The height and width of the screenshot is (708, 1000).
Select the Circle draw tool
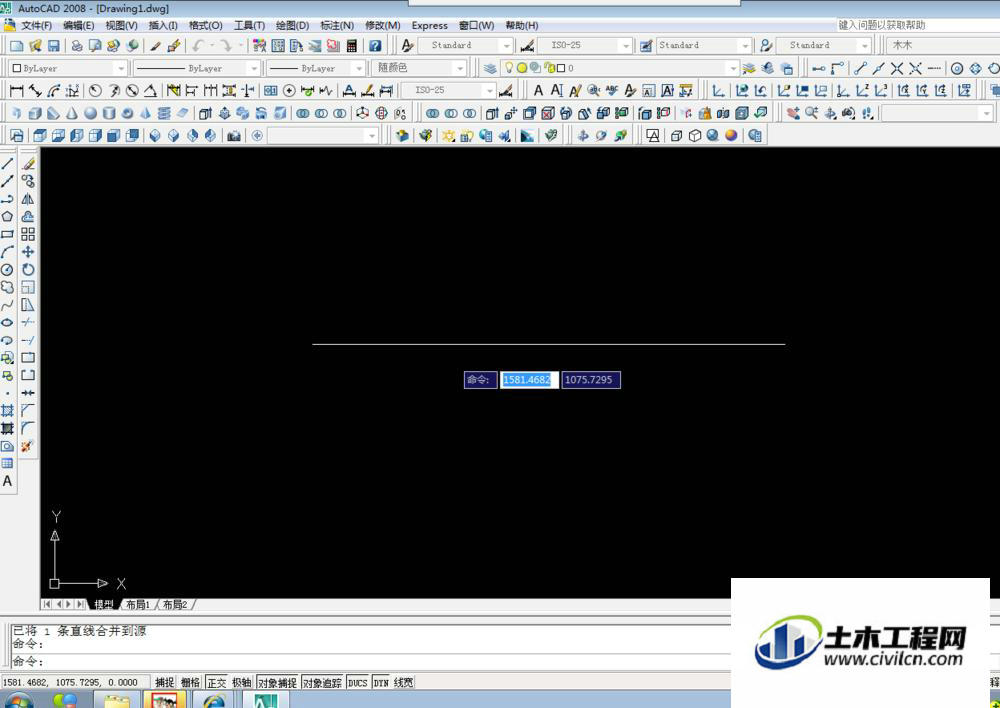pos(8,270)
